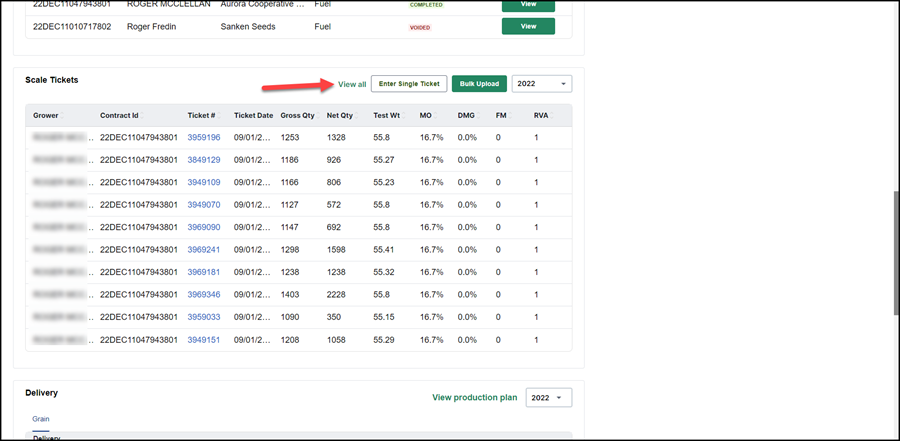Sort table by Net Qty column
Image resolution: width=900 pixels, height=441 pixels.
(342, 115)
